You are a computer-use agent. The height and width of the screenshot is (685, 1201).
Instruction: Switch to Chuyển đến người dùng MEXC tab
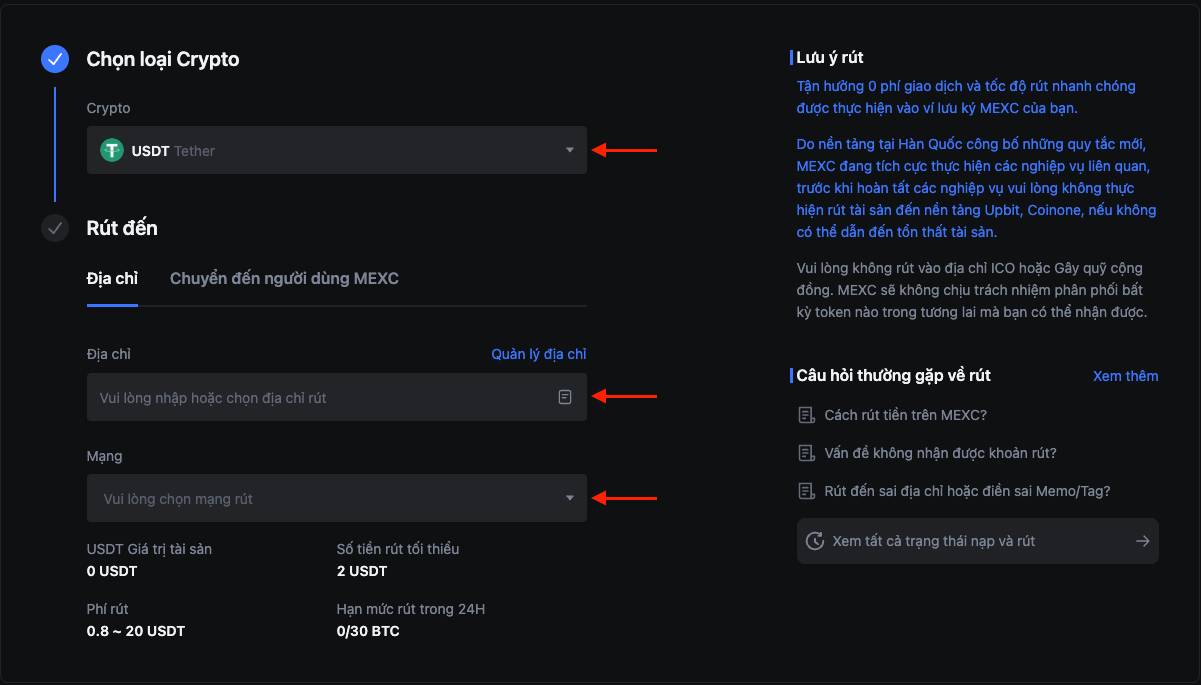[284, 278]
